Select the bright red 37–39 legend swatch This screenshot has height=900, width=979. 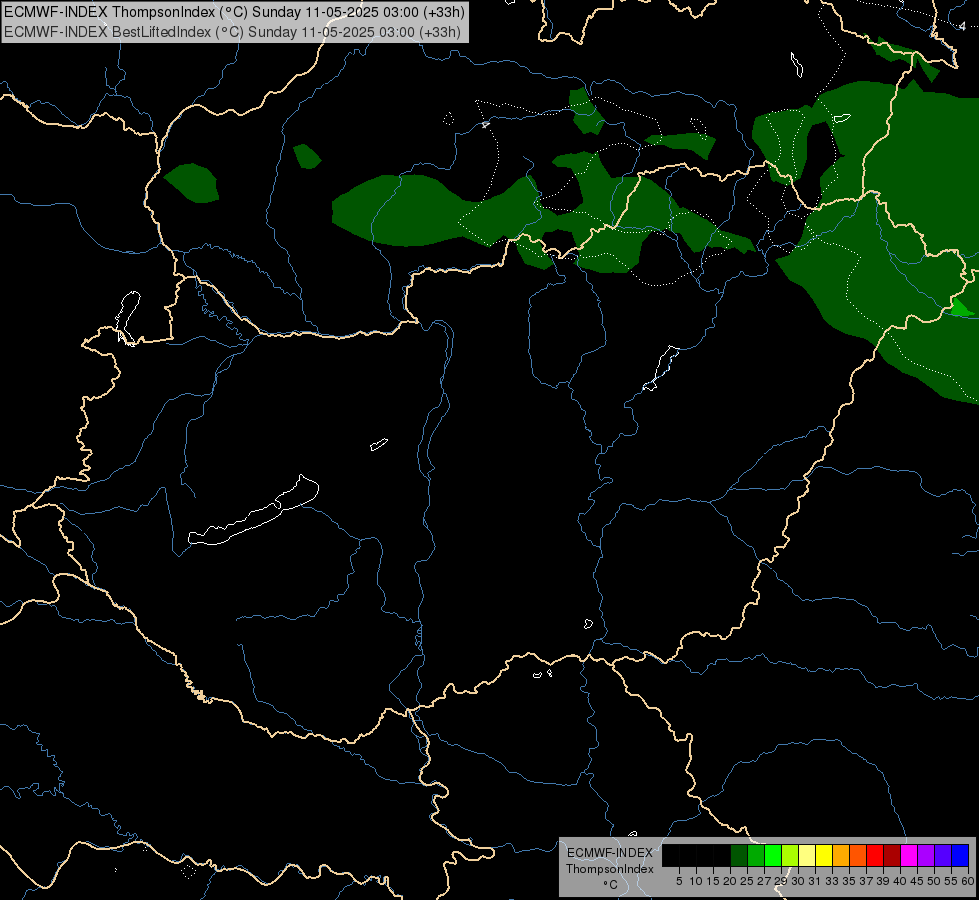pos(875,855)
